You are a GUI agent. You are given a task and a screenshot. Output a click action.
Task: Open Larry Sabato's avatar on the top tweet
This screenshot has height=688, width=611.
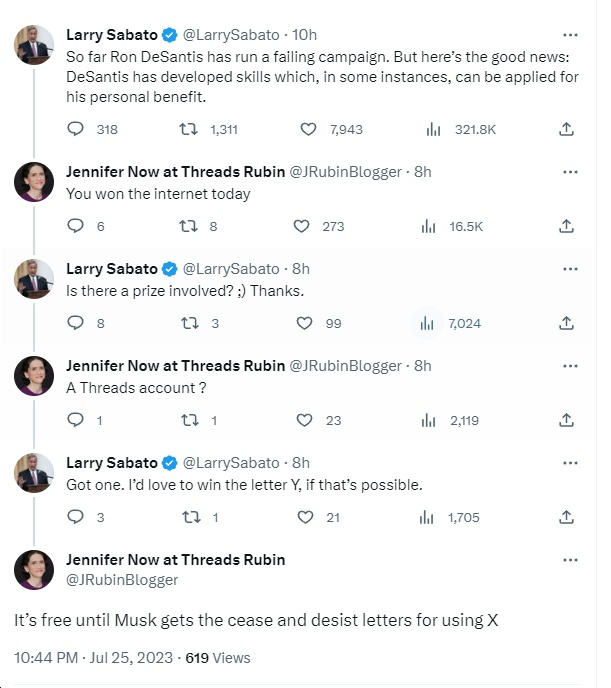[x=34, y=45]
